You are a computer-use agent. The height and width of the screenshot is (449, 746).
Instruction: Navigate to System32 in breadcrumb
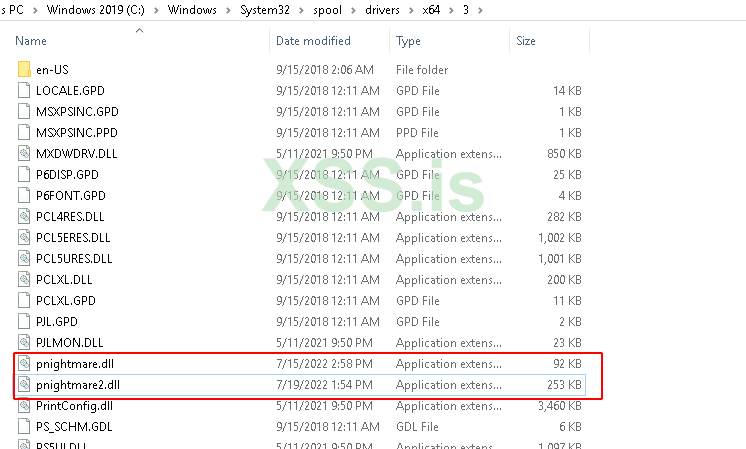coord(265,10)
